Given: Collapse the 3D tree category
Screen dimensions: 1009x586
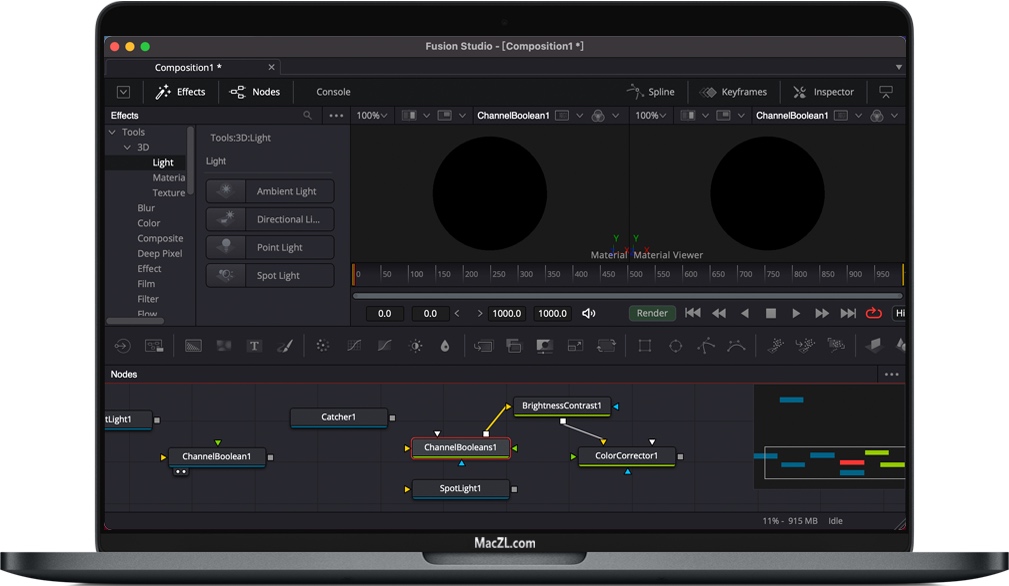Looking at the screenshot, I should (x=127, y=147).
